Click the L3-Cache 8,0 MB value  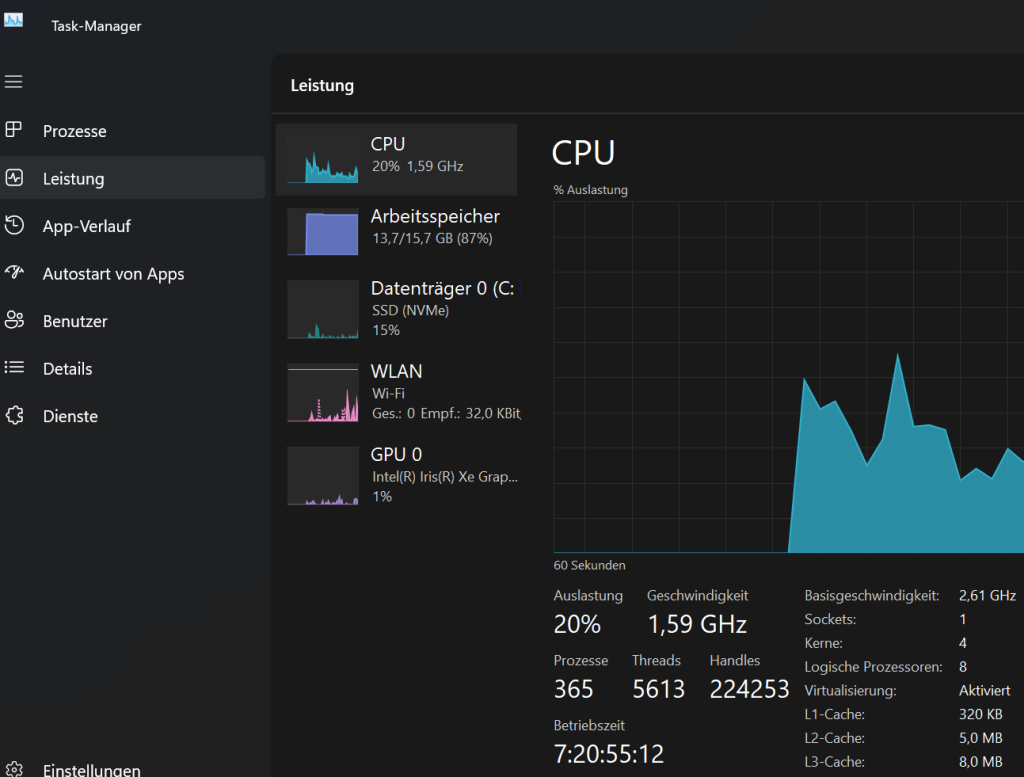(x=980, y=761)
